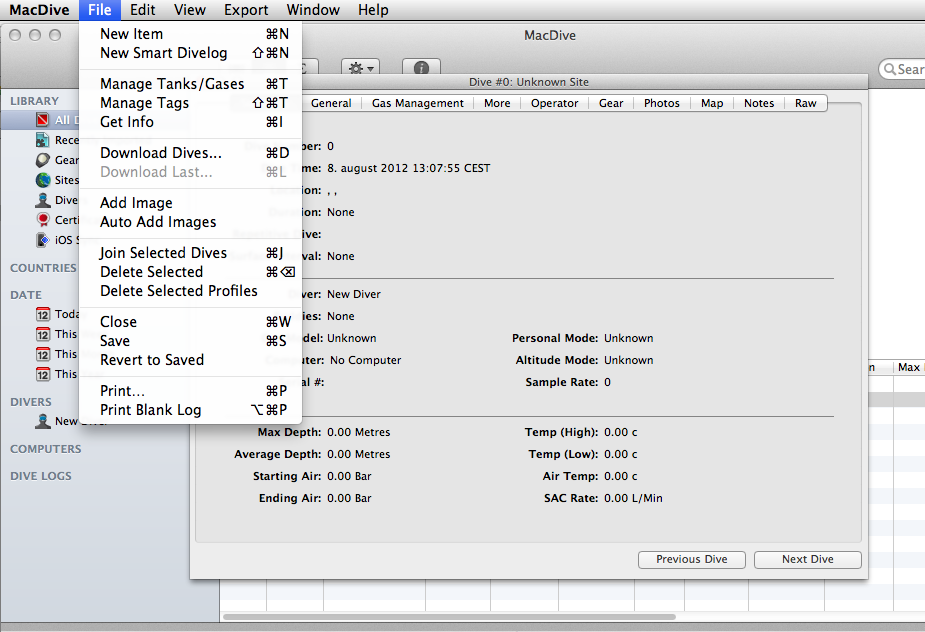Image resolution: width=925 pixels, height=632 pixels.
Task: Select the Today calendar icon under Date
Action: pos(43,314)
